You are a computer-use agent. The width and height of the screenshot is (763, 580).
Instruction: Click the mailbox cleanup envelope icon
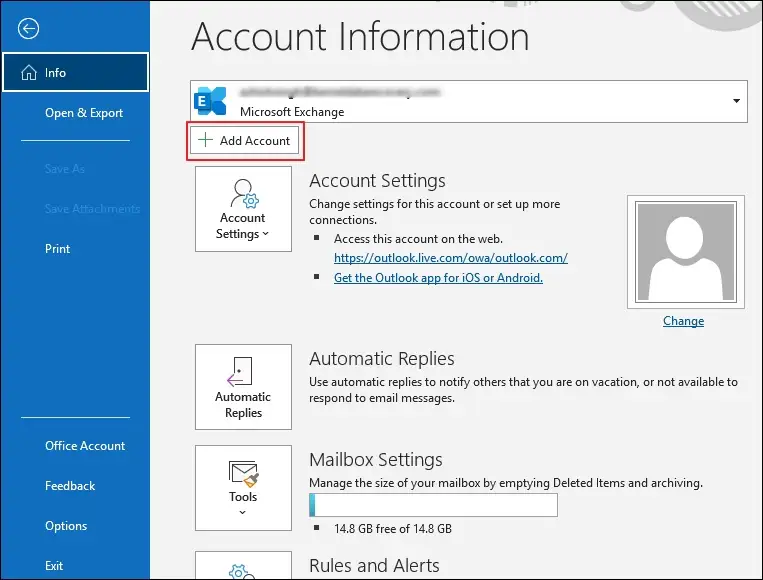point(243,473)
